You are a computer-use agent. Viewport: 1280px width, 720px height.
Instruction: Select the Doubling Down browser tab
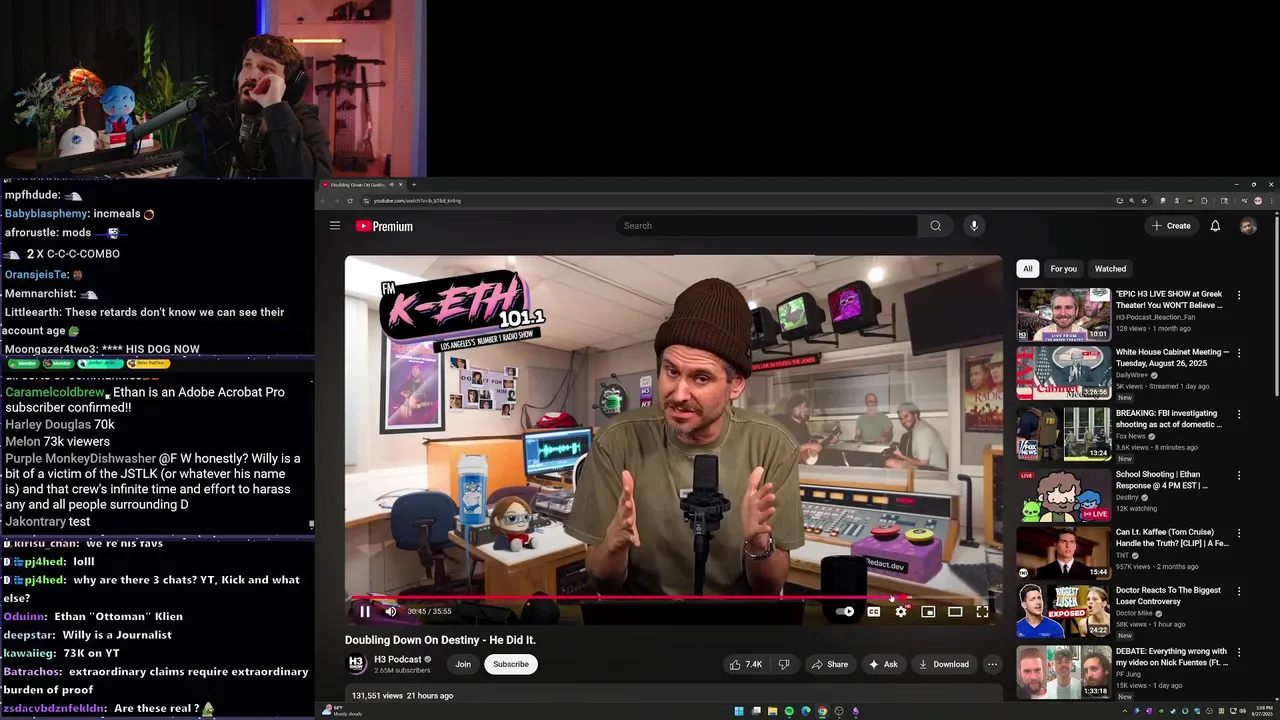click(362, 184)
